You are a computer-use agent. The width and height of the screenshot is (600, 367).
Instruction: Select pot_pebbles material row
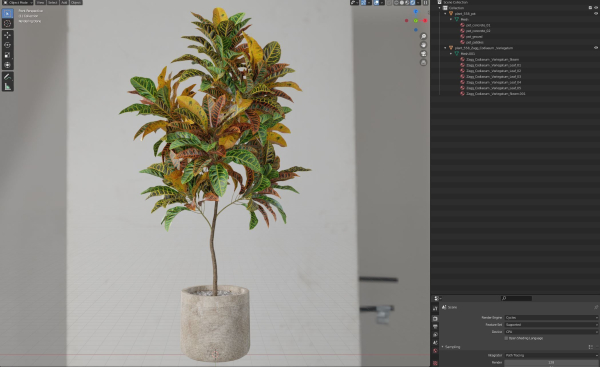coord(475,42)
